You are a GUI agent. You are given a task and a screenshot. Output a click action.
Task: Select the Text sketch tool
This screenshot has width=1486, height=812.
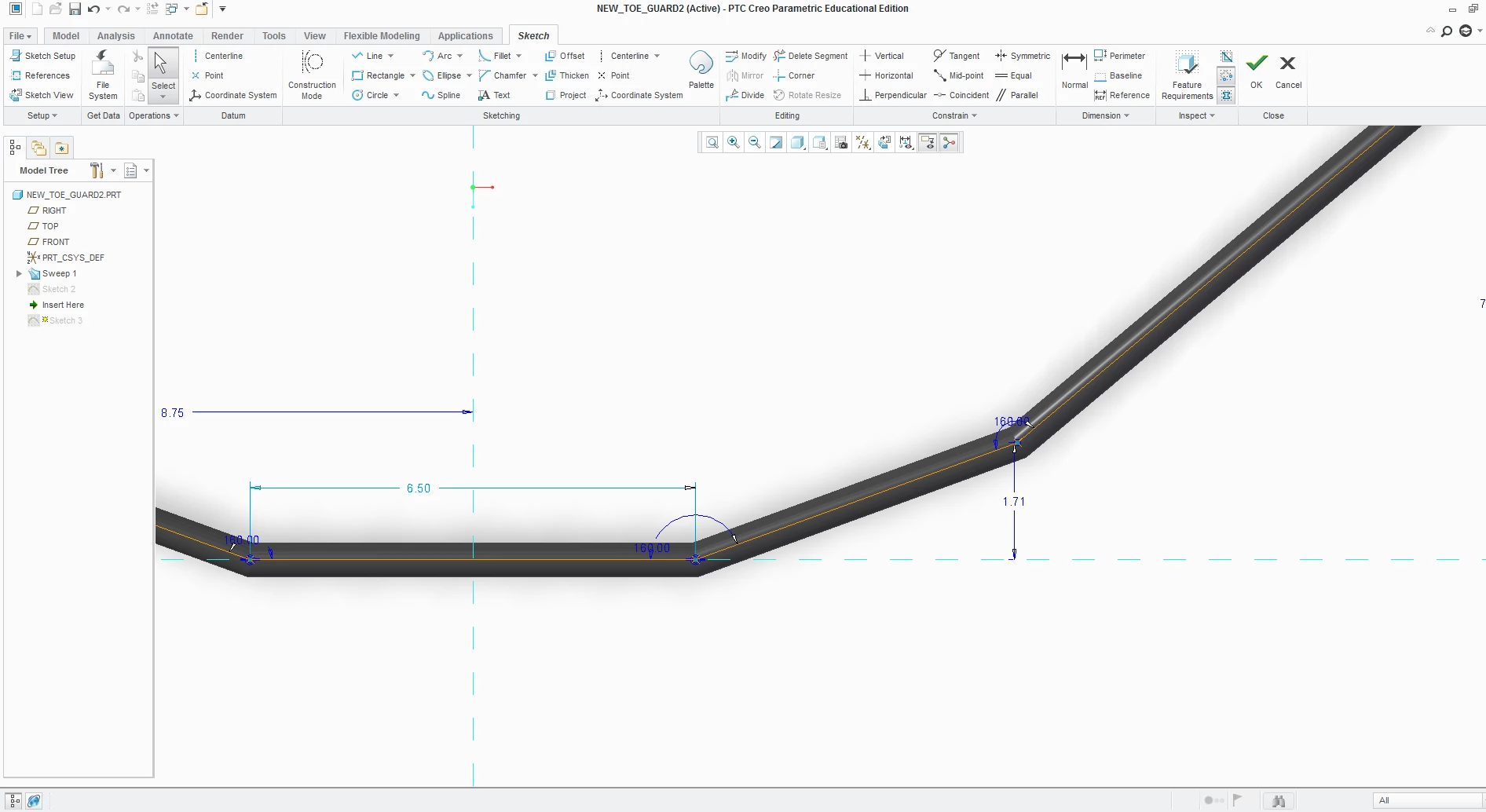tap(494, 95)
